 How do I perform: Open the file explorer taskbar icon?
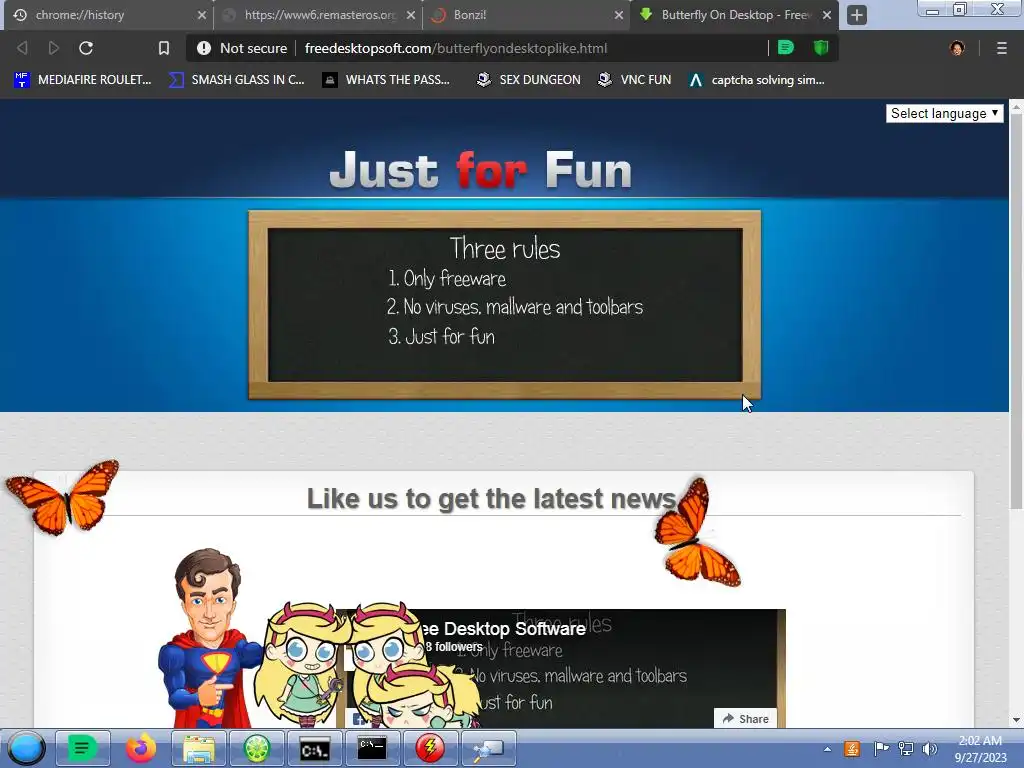coord(199,748)
